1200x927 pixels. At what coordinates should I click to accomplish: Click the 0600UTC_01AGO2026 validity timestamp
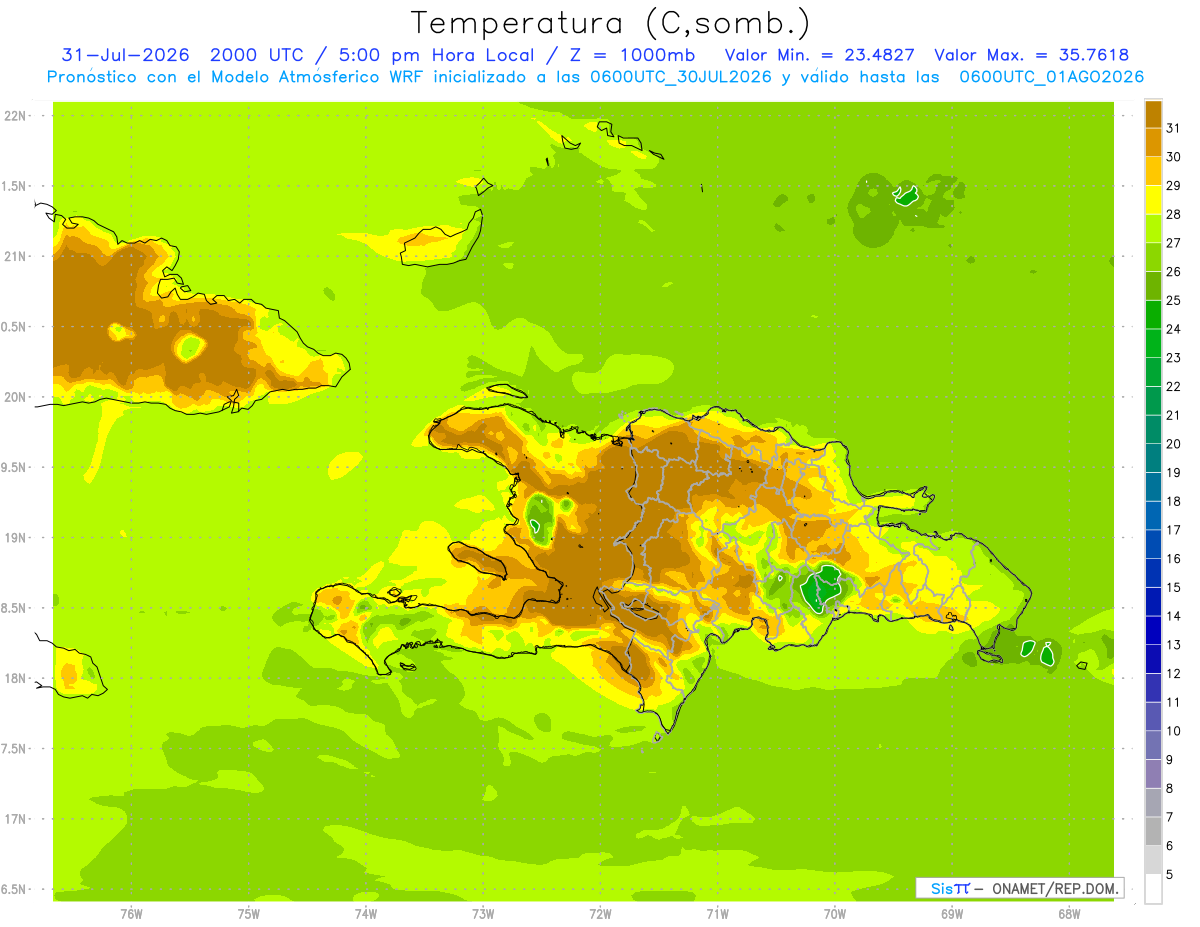coord(1052,77)
